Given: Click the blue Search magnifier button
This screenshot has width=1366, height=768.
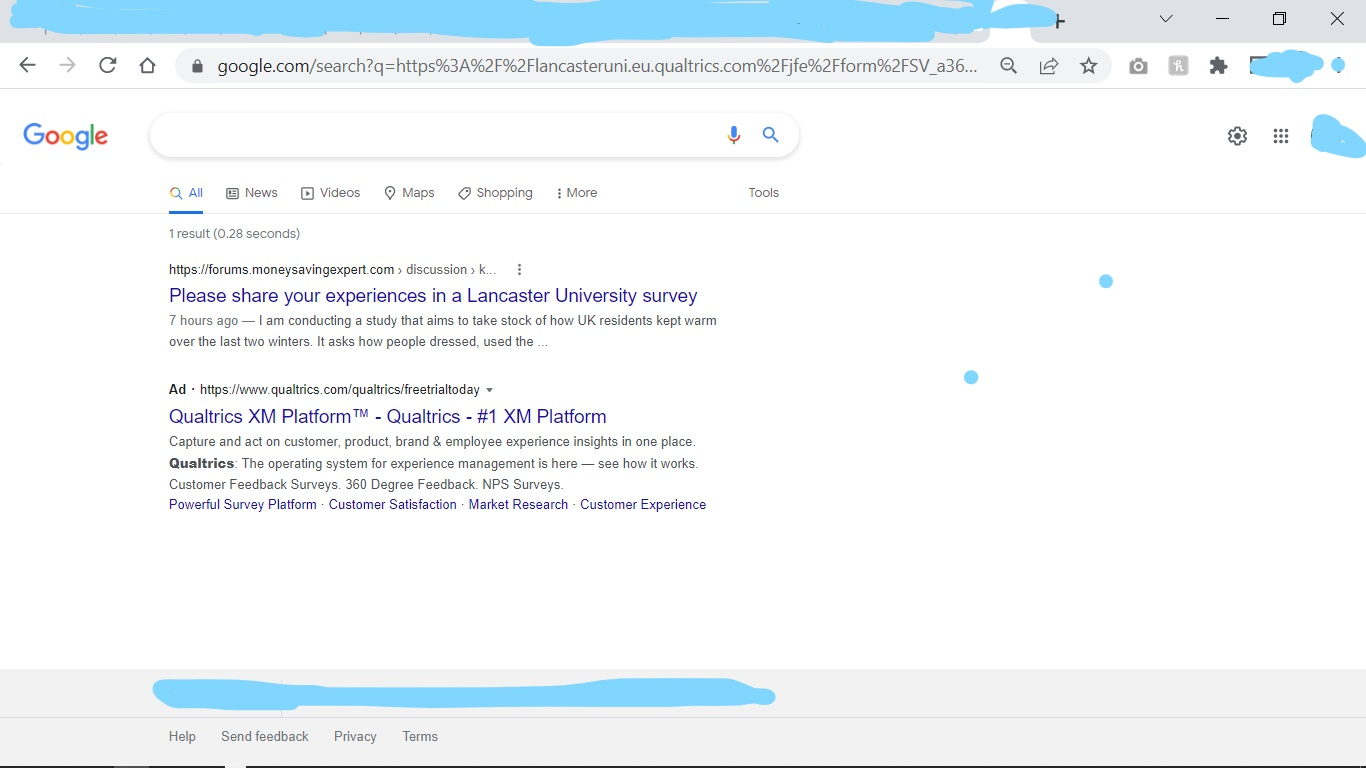Looking at the screenshot, I should click(x=770, y=135).
